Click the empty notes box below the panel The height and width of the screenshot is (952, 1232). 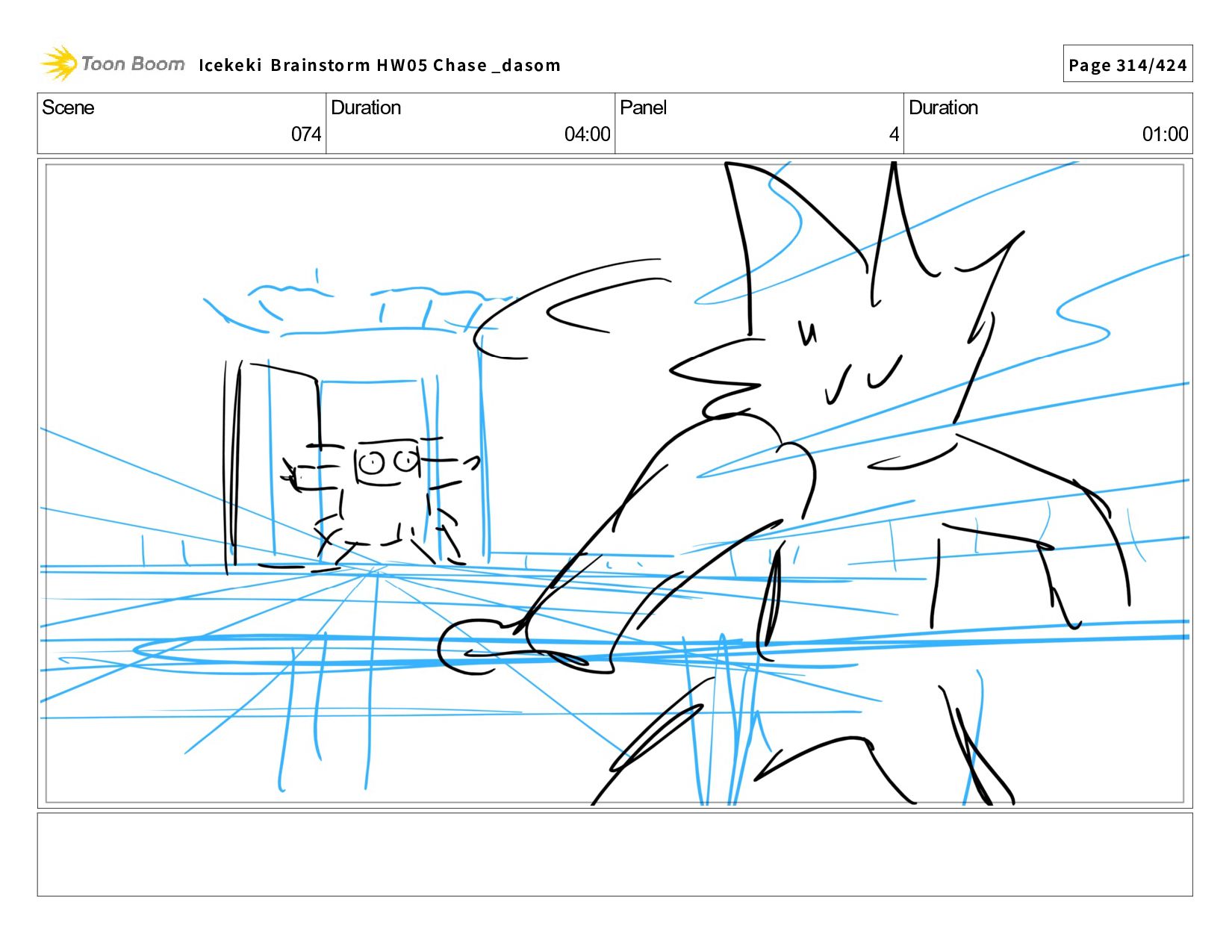[615, 854]
